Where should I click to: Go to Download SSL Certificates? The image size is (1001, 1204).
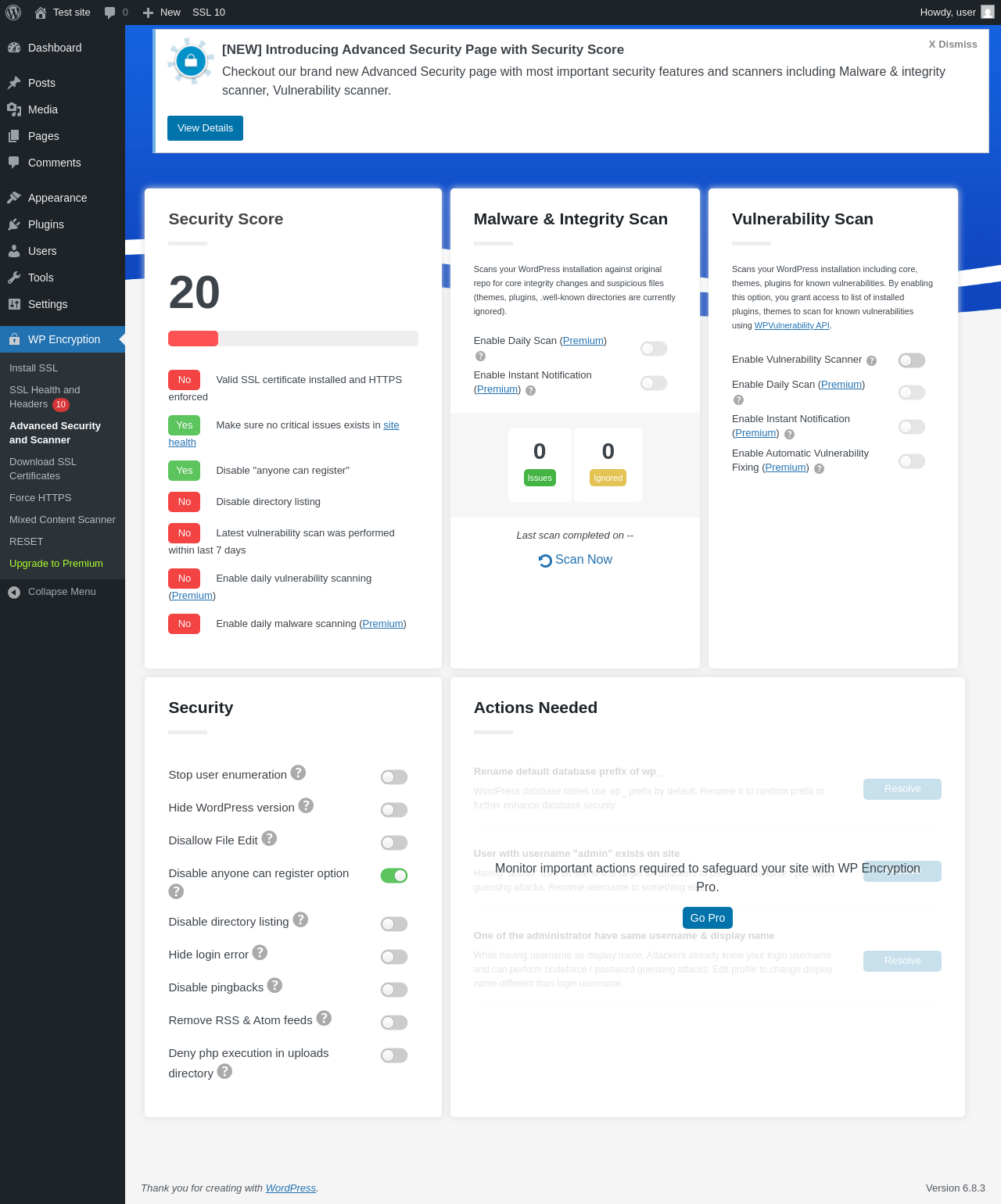click(x=43, y=469)
